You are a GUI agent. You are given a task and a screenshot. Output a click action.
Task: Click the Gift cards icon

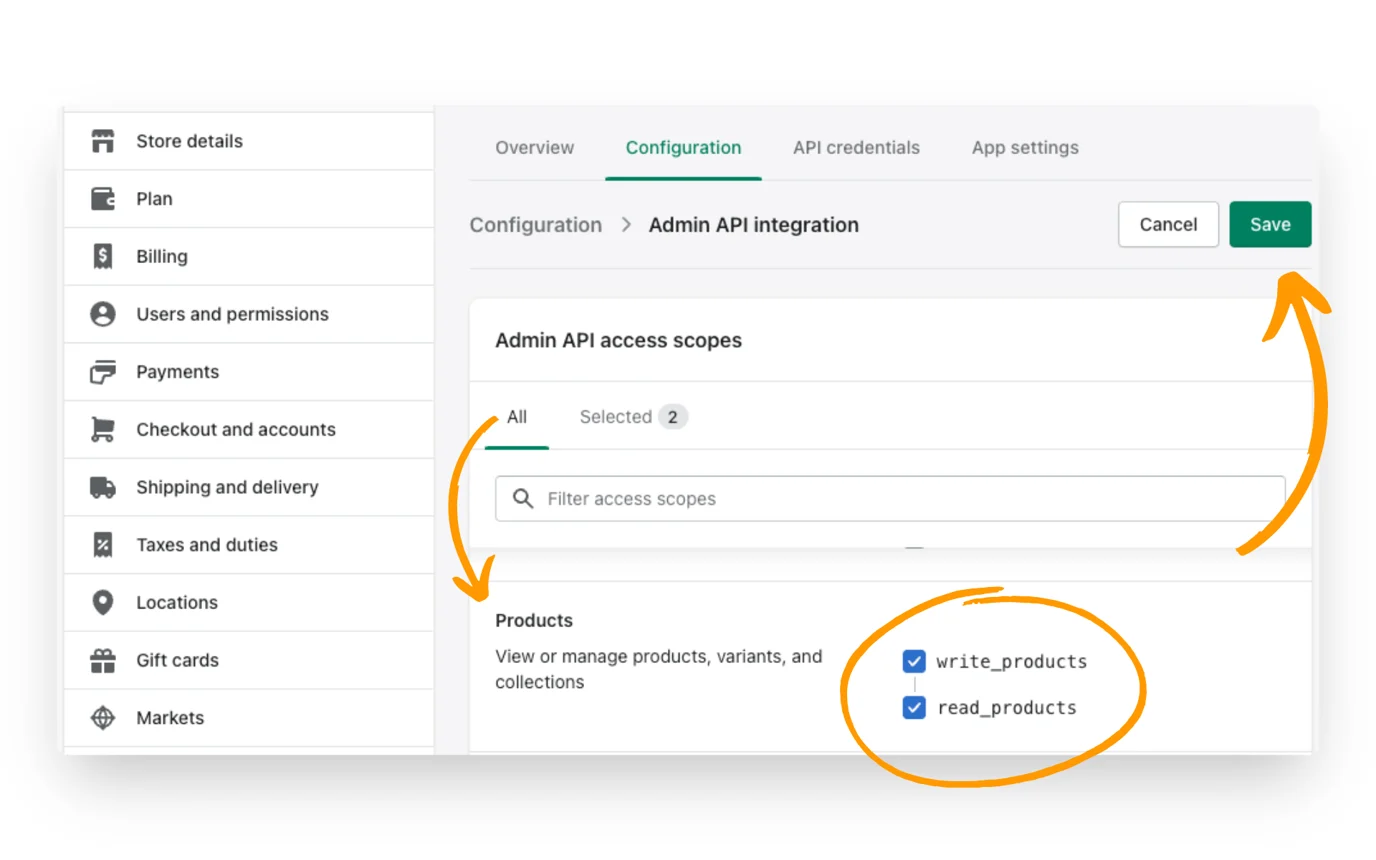[103, 660]
